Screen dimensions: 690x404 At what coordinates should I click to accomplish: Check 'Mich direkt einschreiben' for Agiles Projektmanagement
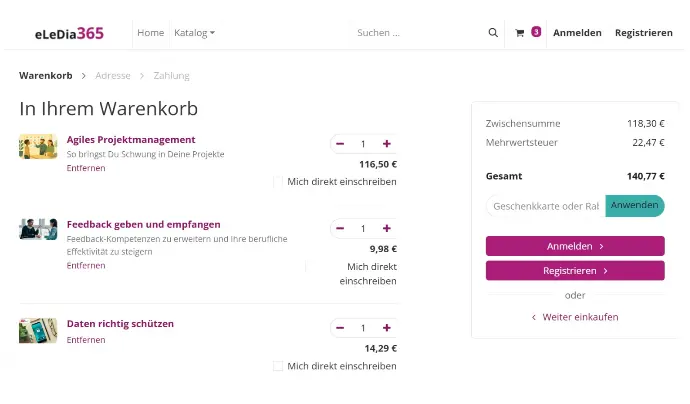coord(278,182)
